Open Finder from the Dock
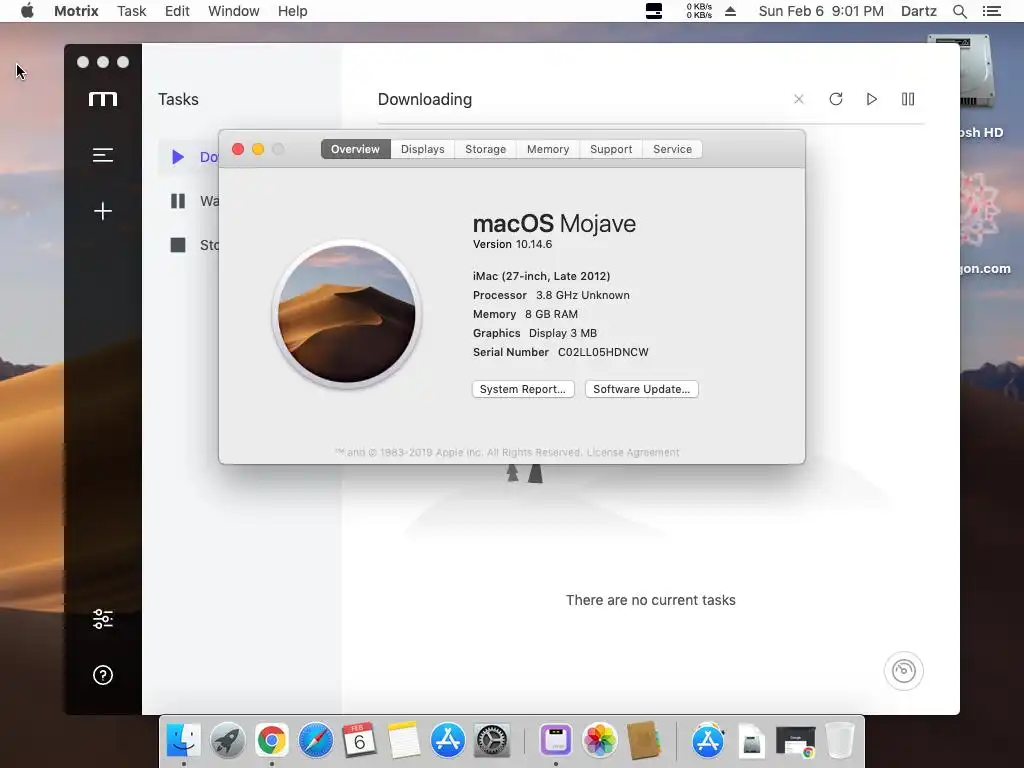Screen dimensions: 1024x768 click(184, 740)
